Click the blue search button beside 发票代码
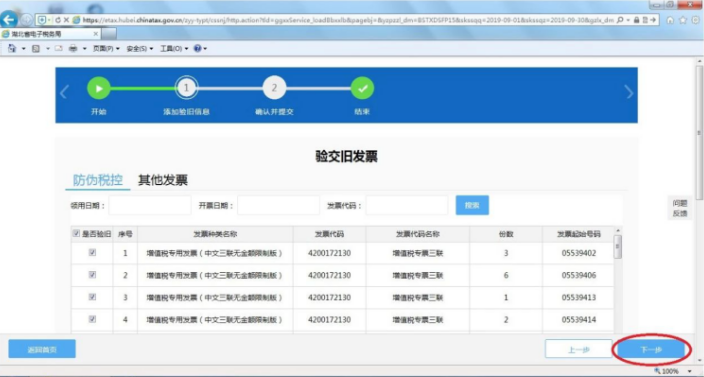Screen dimensions: 704x377 472,205
